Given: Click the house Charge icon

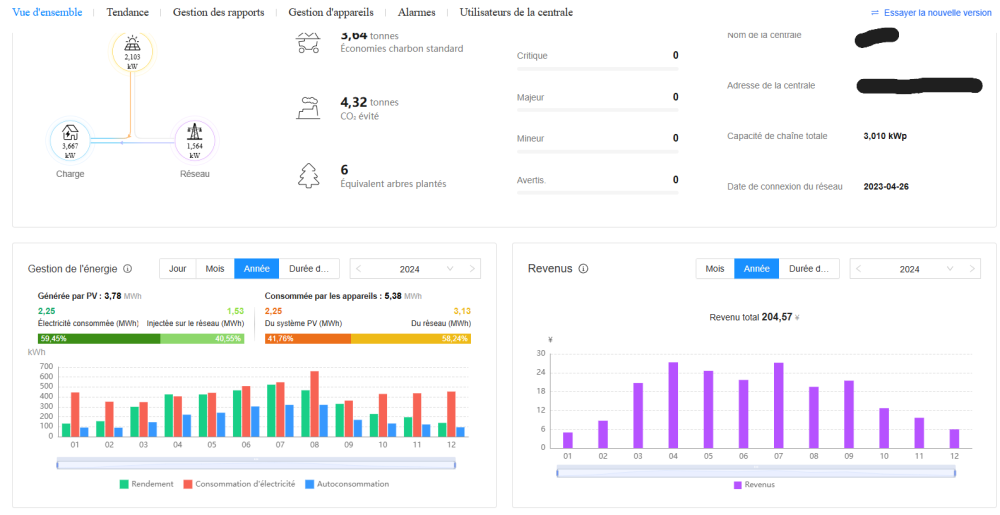Looking at the screenshot, I should click(x=70, y=132).
